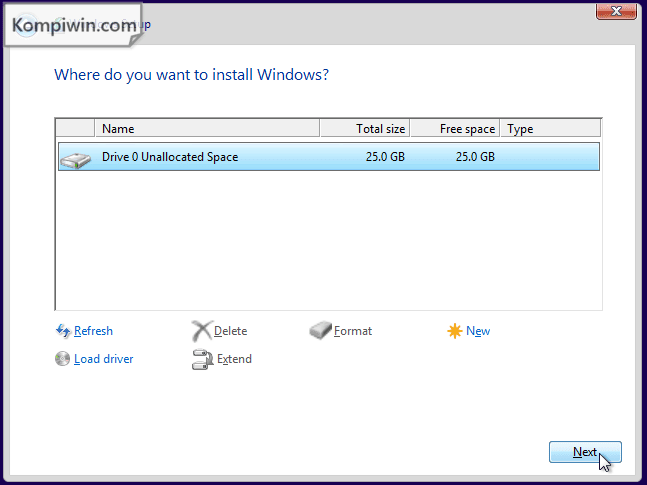This screenshot has width=647, height=485.
Task: Sort by the Type column header
Action: point(550,129)
